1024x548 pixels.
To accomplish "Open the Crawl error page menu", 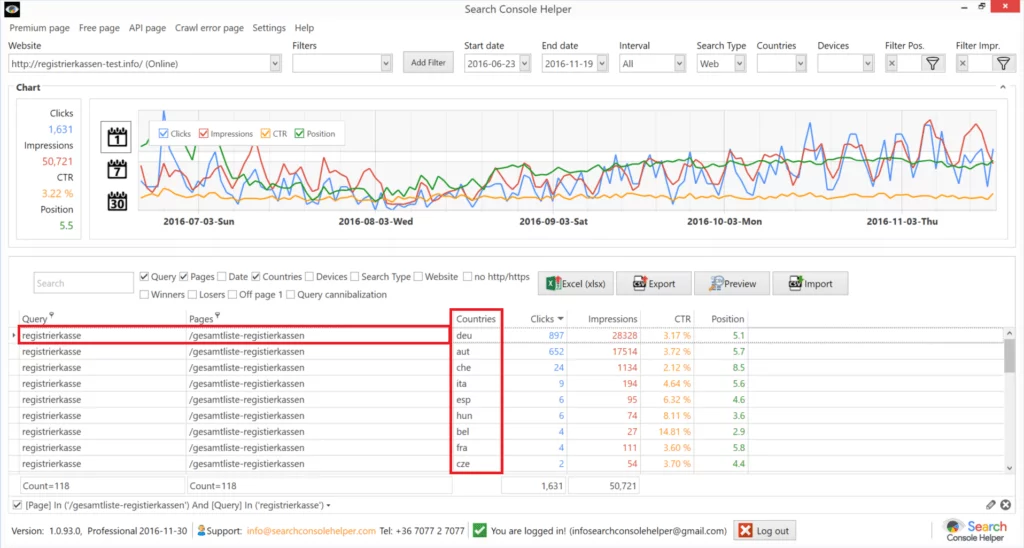I will 209,28.
